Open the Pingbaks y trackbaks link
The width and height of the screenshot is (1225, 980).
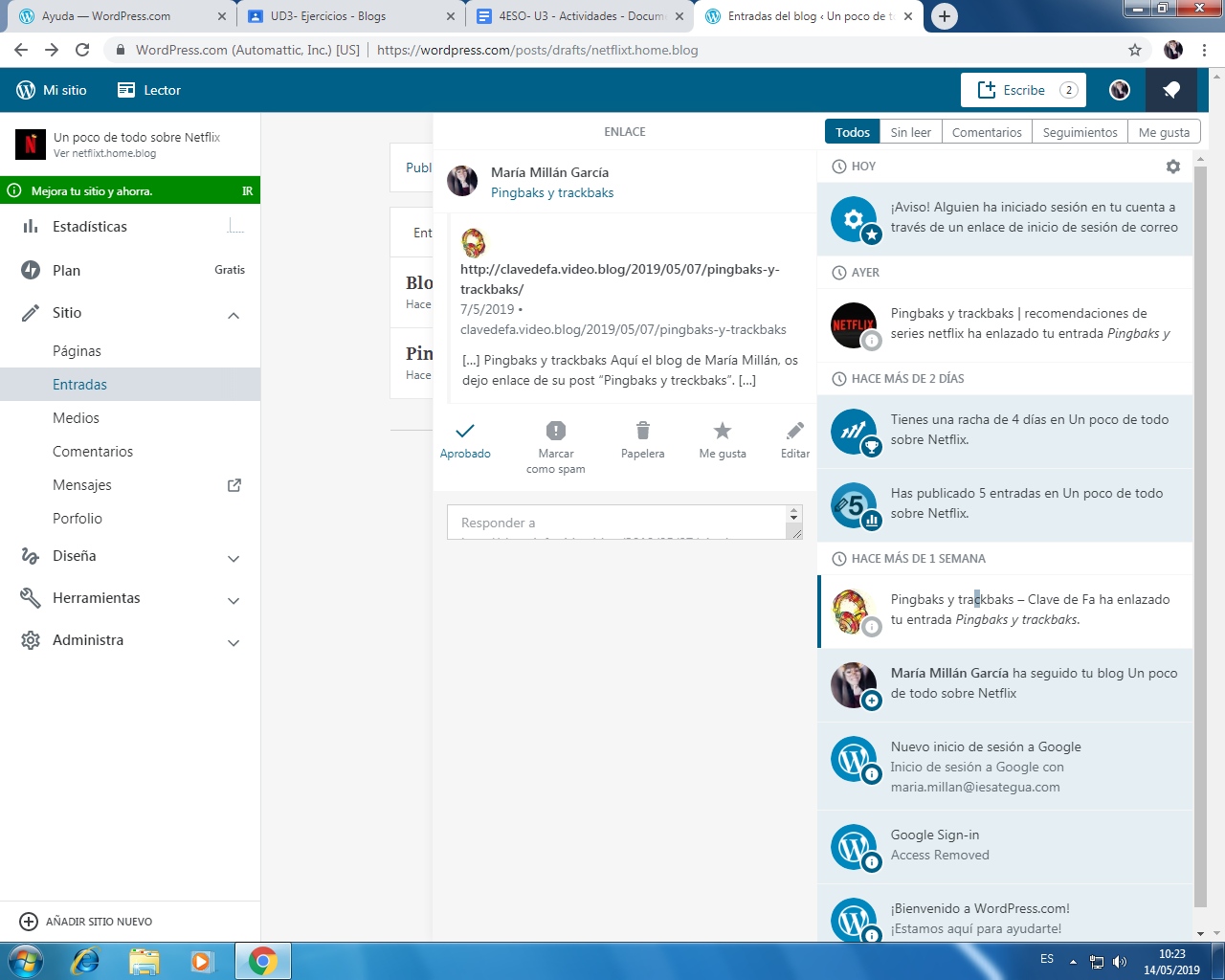coord(552,192)
